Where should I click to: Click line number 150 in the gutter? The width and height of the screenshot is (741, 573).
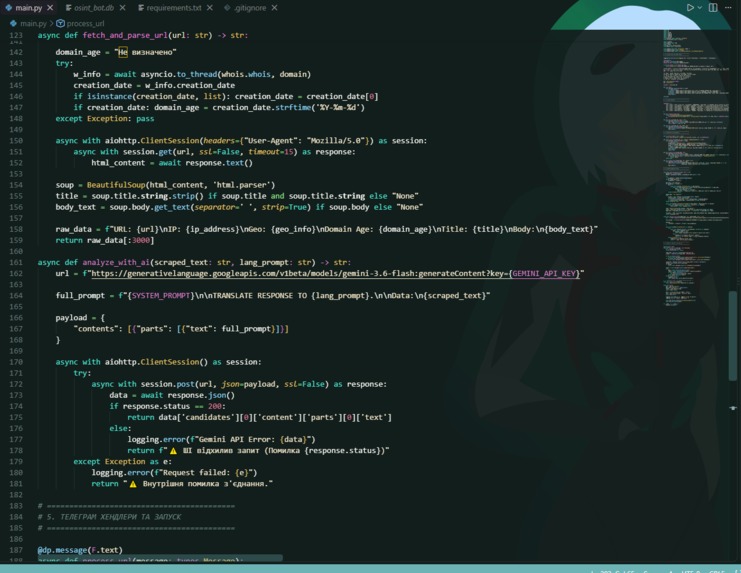[16, 140]
